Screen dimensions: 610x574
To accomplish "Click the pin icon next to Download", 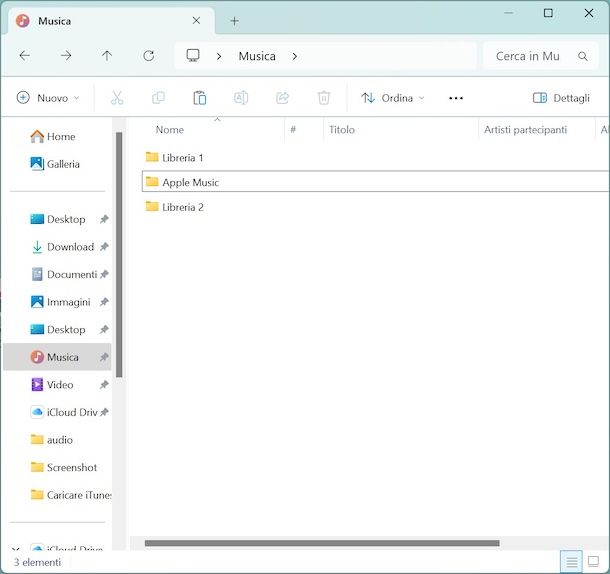I will [104, 247].
